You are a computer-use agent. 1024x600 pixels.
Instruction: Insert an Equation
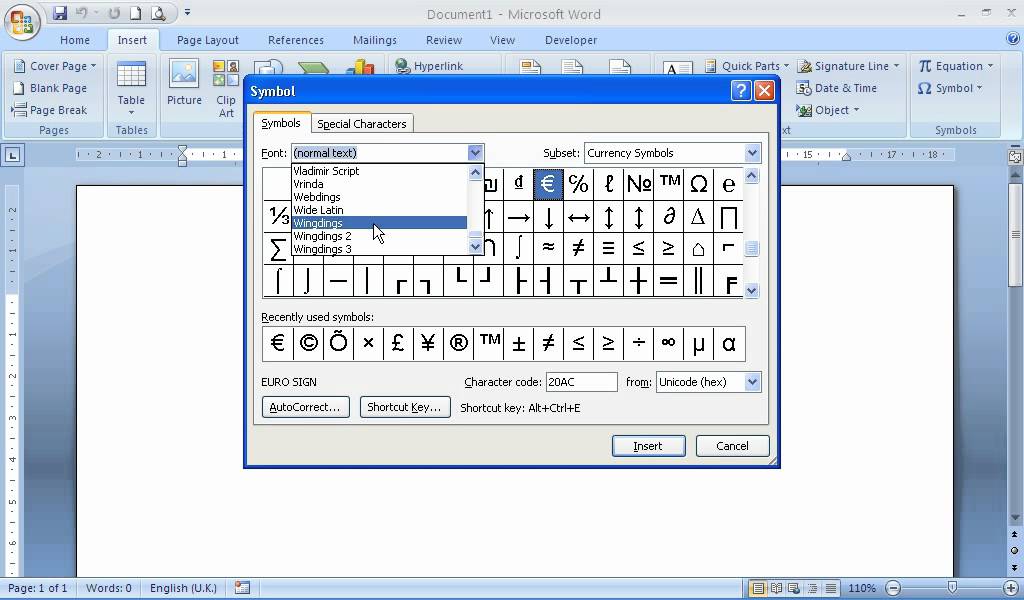pyautogui.click(x=955, y=66)
